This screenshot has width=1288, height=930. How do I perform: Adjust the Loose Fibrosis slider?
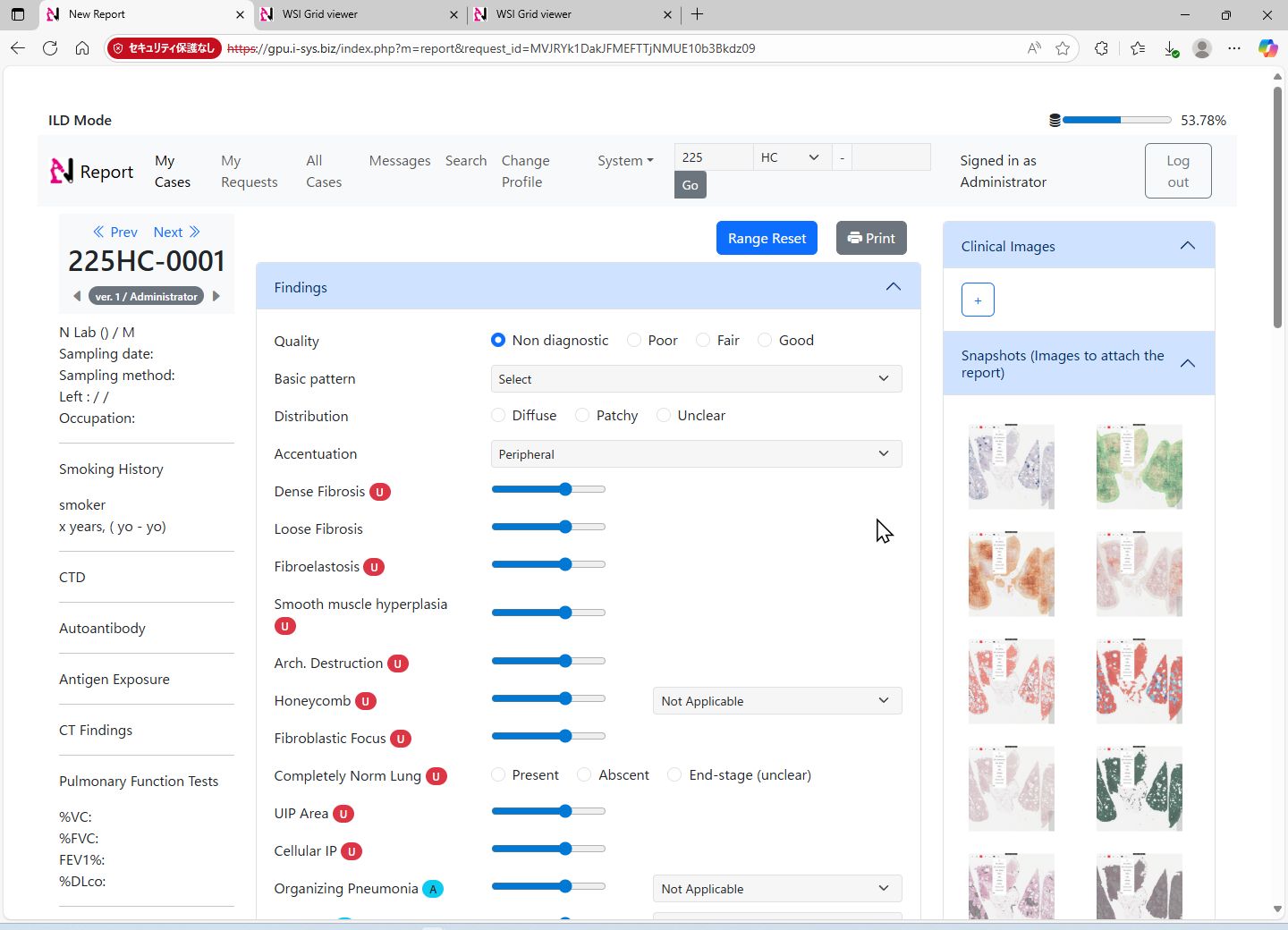click(x=564, y=528)
